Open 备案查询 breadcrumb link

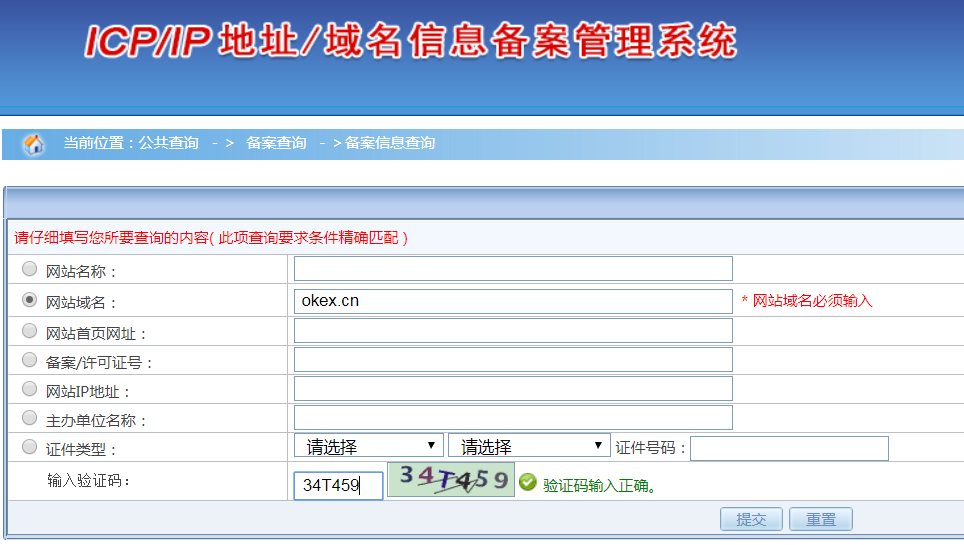[276, 143]
